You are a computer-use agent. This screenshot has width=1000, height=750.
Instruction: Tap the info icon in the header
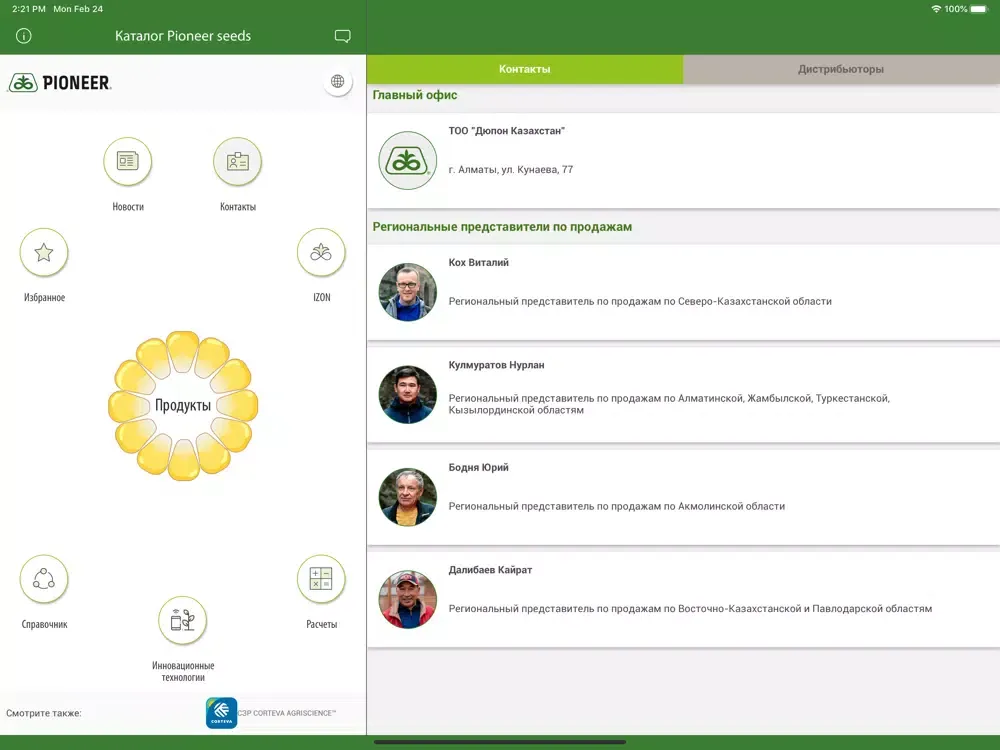[24, 36]
